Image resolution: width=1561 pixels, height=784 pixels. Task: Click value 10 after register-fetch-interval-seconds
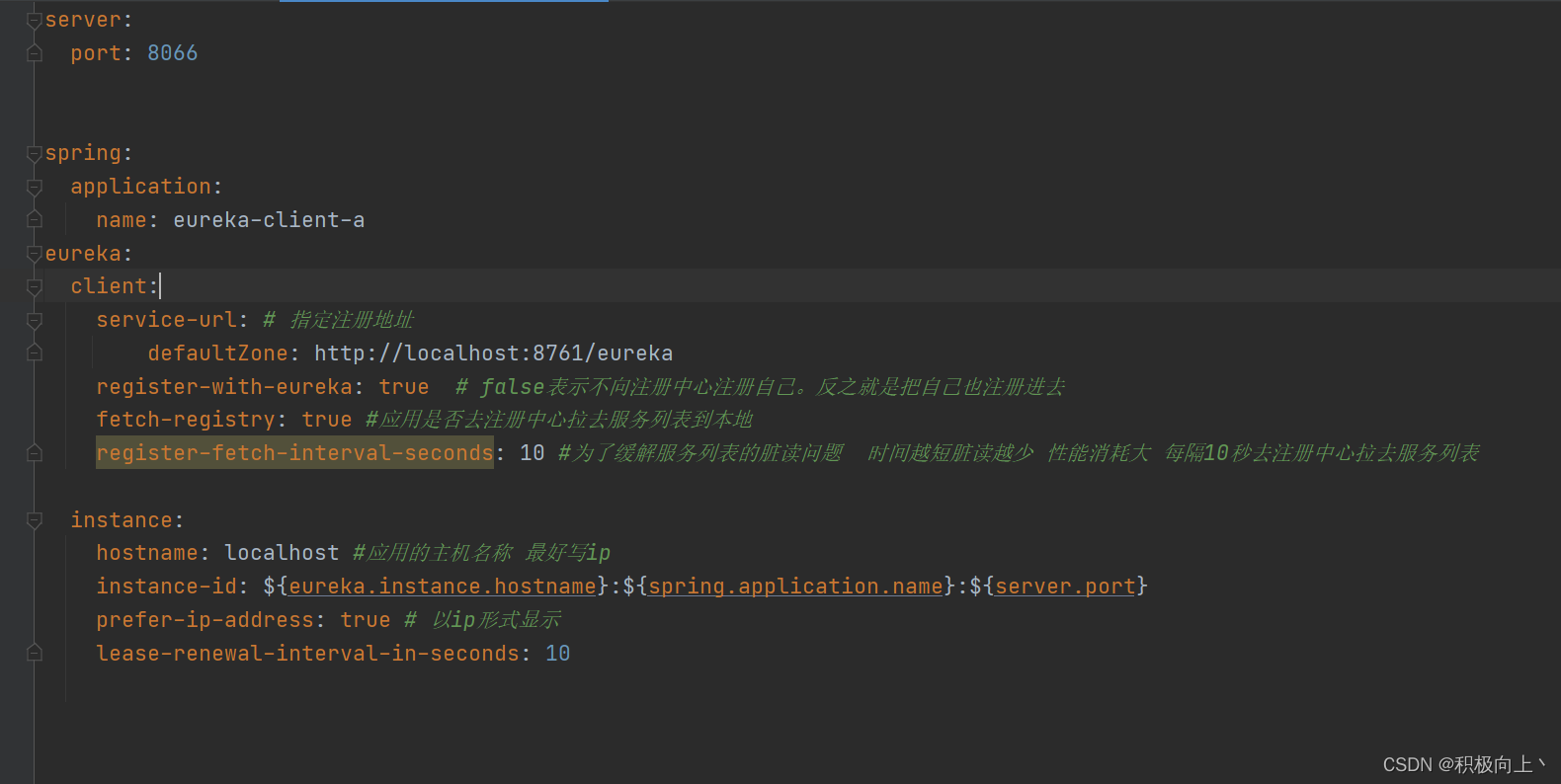coord(533,453)
